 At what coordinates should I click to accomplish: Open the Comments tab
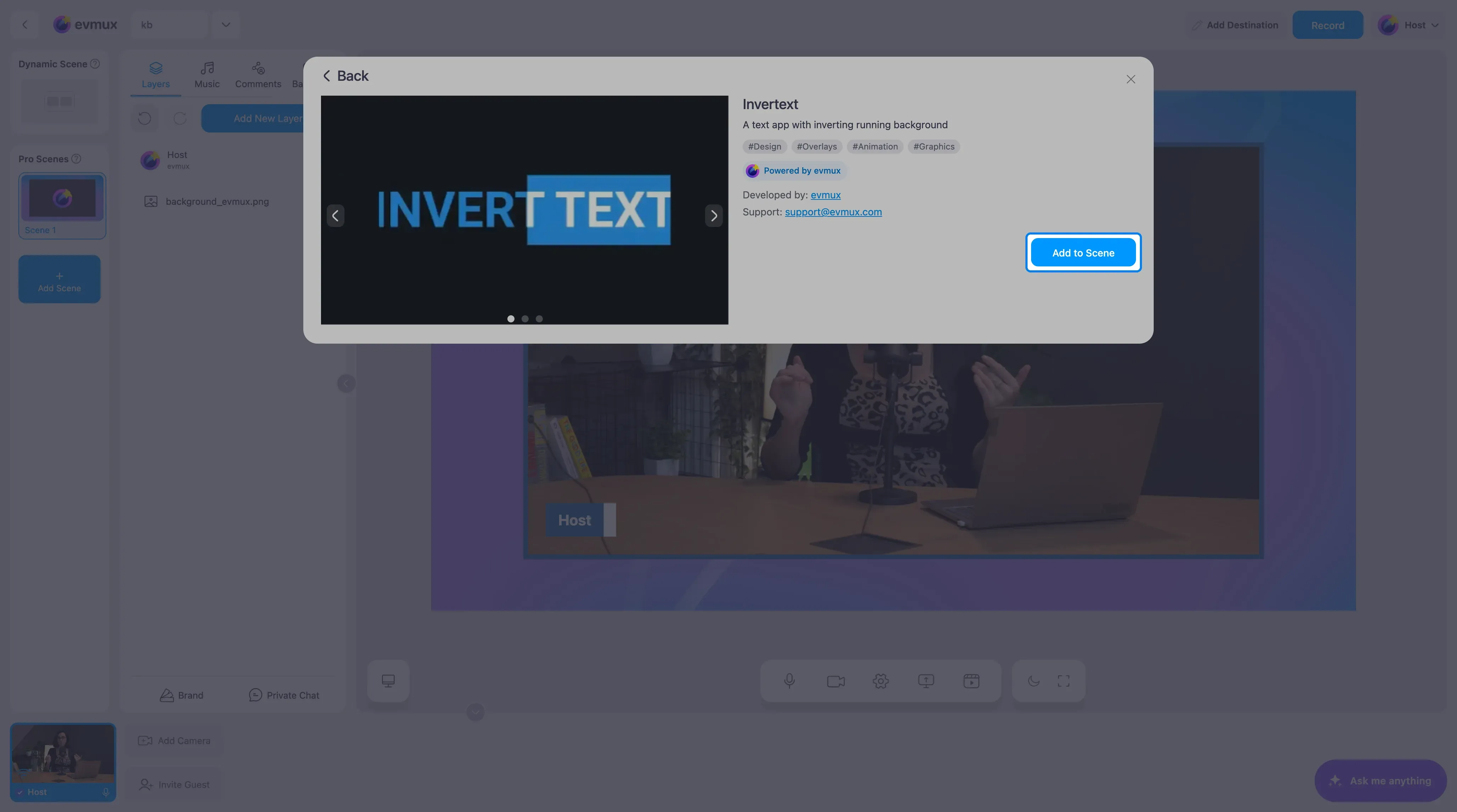pos(258,75)
